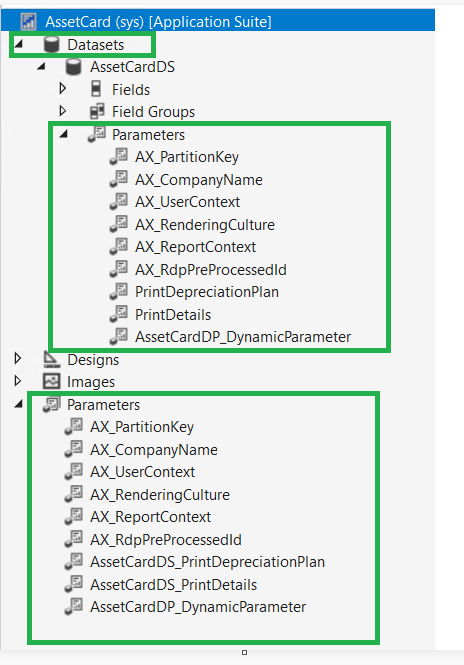Select AX_RenderingCulture under AssetCardDS parameters
The width and height of the screenshot is (464, 665).
(204, 225)
